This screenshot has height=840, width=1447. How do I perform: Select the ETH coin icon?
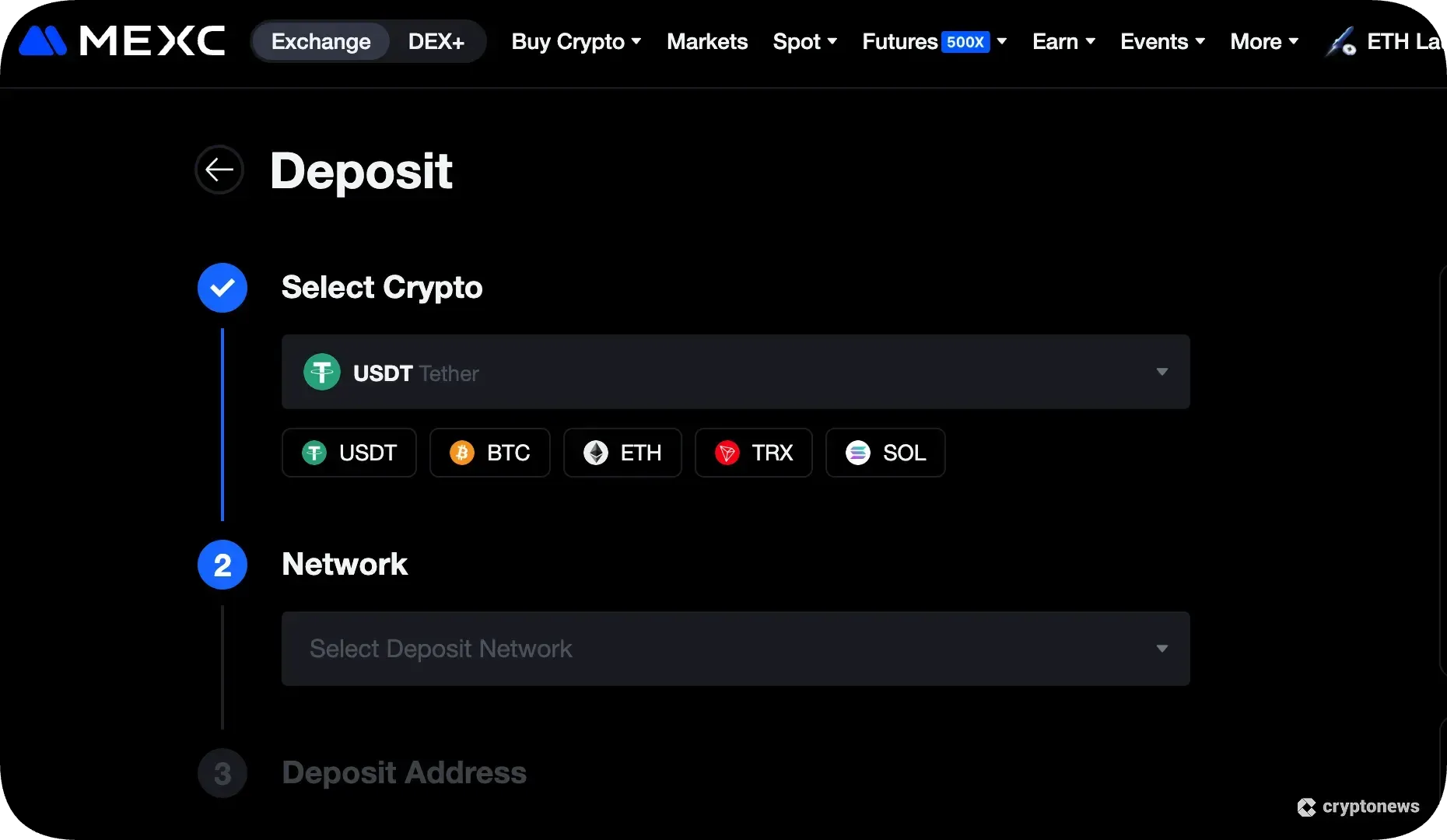[596, 453]
